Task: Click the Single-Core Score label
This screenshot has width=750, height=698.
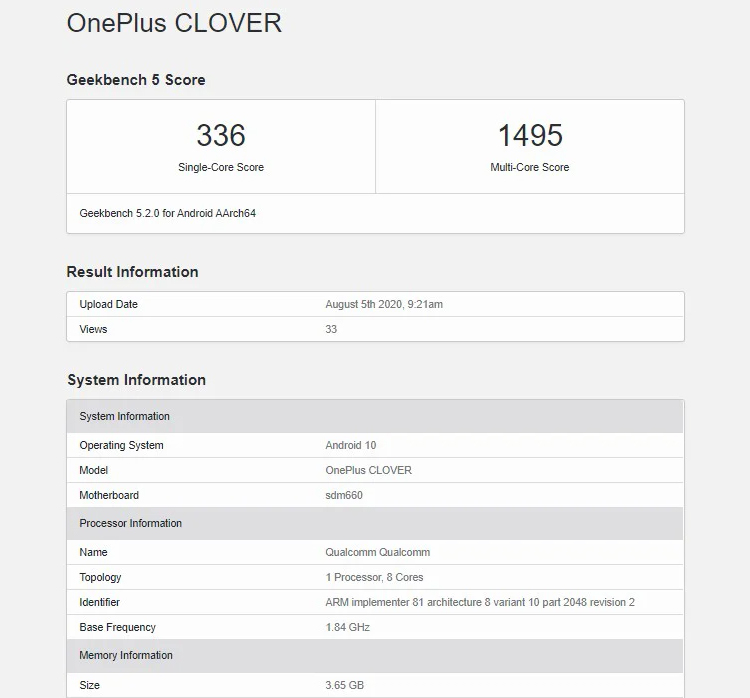Action: point(221,167)
